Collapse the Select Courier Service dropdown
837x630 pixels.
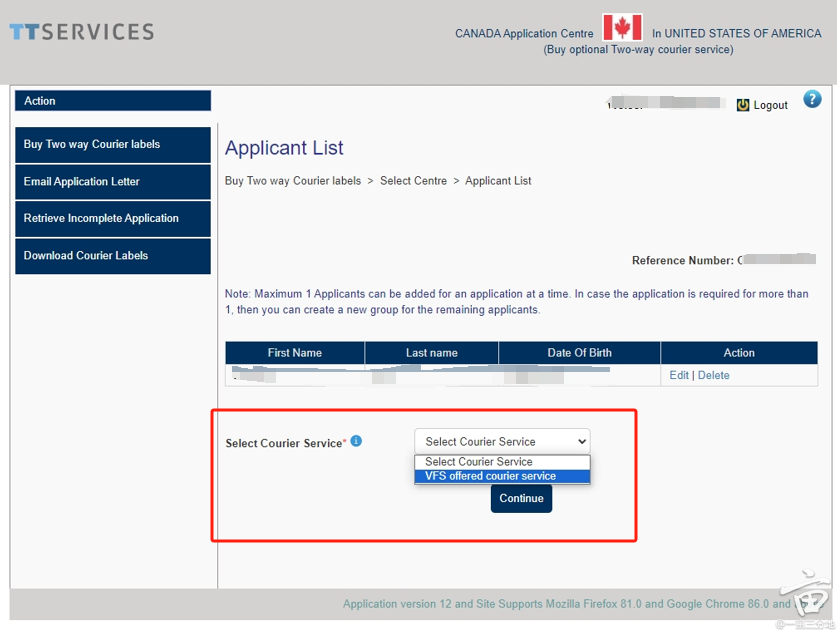tap(502, 441)
